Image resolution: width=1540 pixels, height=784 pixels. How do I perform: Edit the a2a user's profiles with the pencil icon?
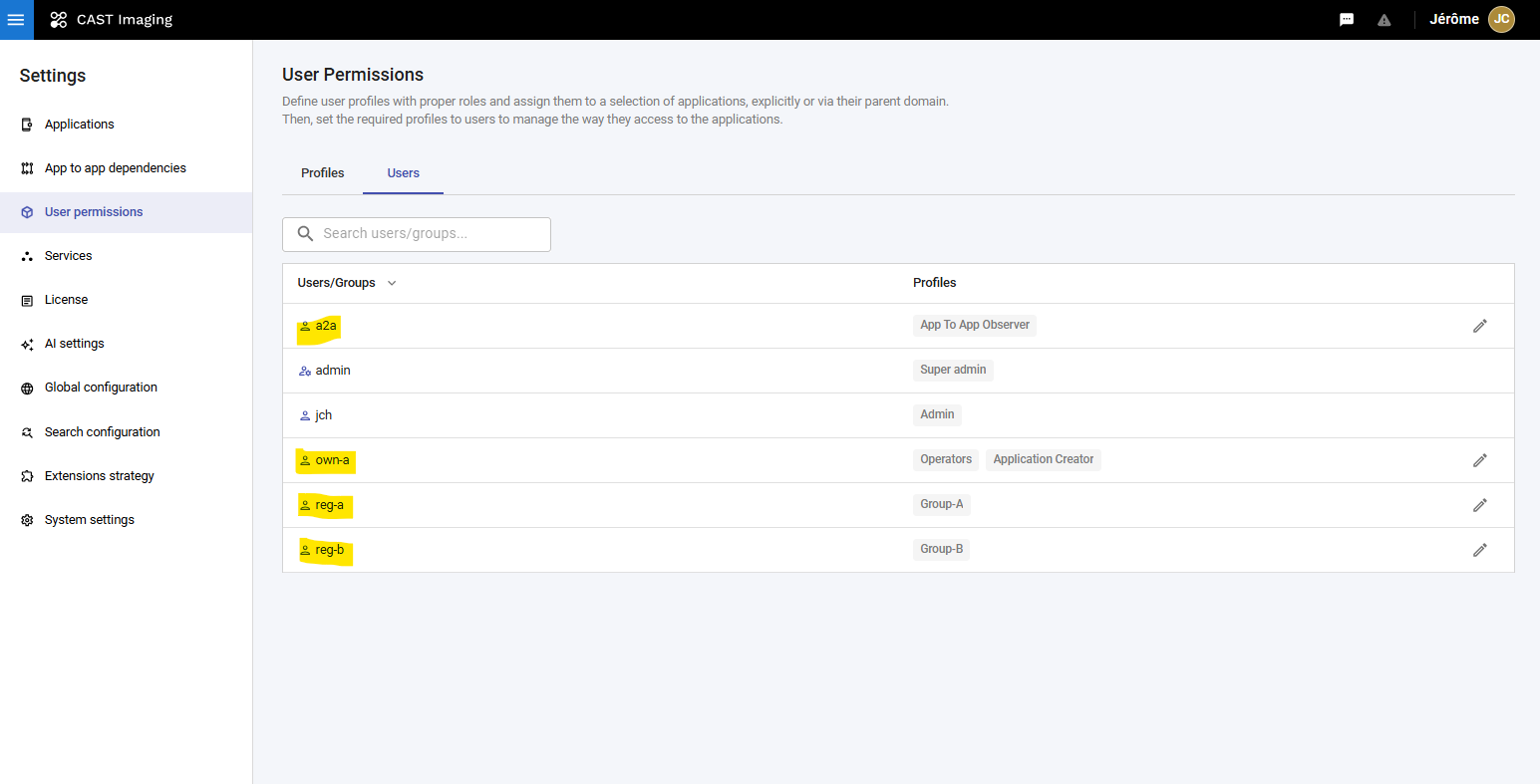pos(1479,326)
